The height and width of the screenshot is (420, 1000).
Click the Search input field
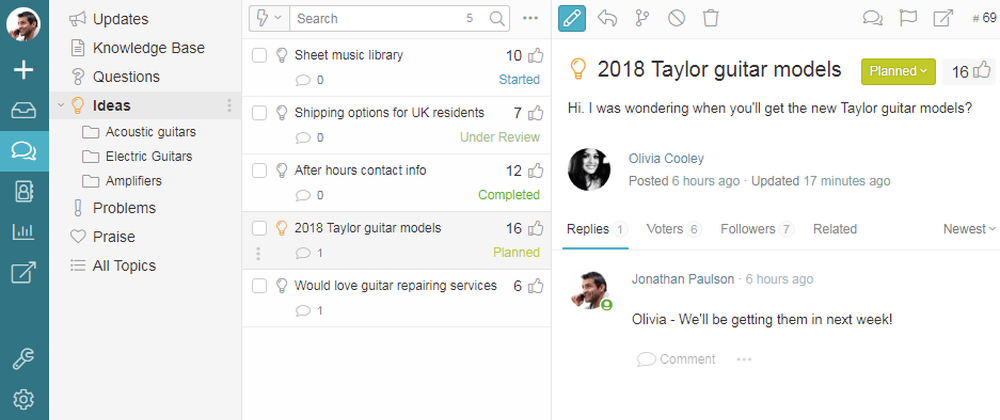(x=378, y=18)
